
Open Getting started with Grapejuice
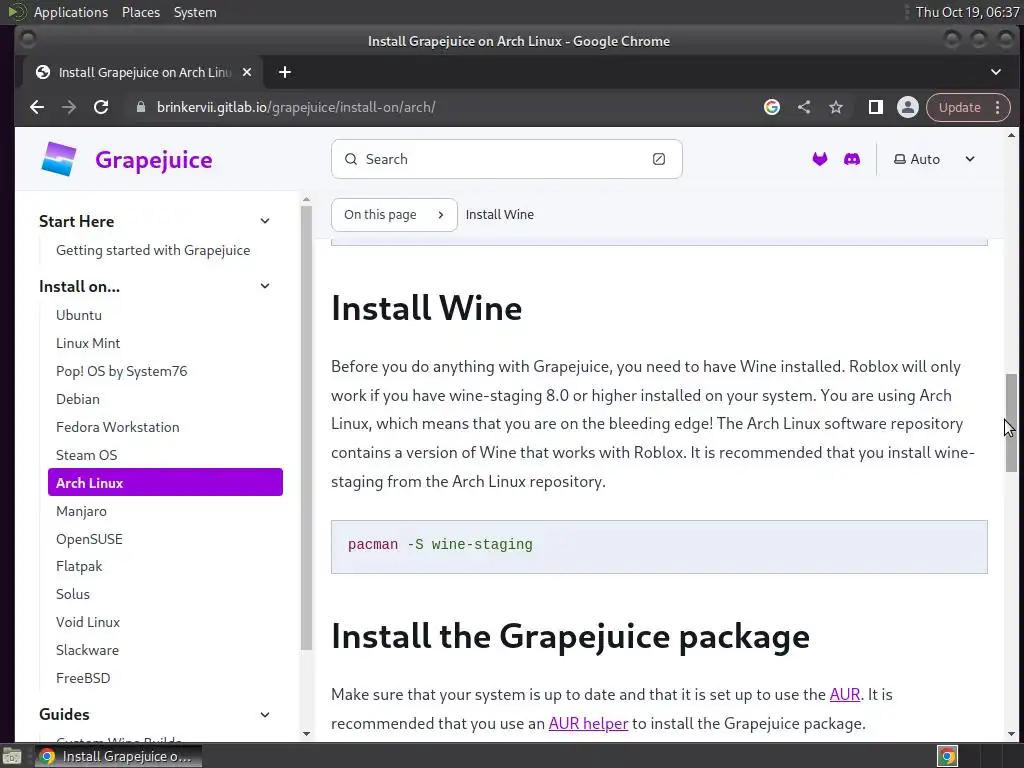click(x=153, y=250)
